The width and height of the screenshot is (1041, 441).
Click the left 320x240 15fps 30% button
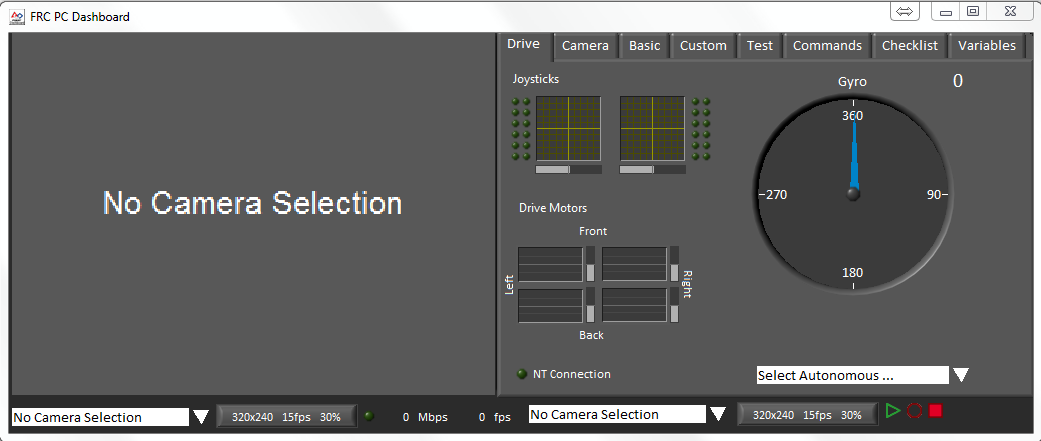coord(286,417)
